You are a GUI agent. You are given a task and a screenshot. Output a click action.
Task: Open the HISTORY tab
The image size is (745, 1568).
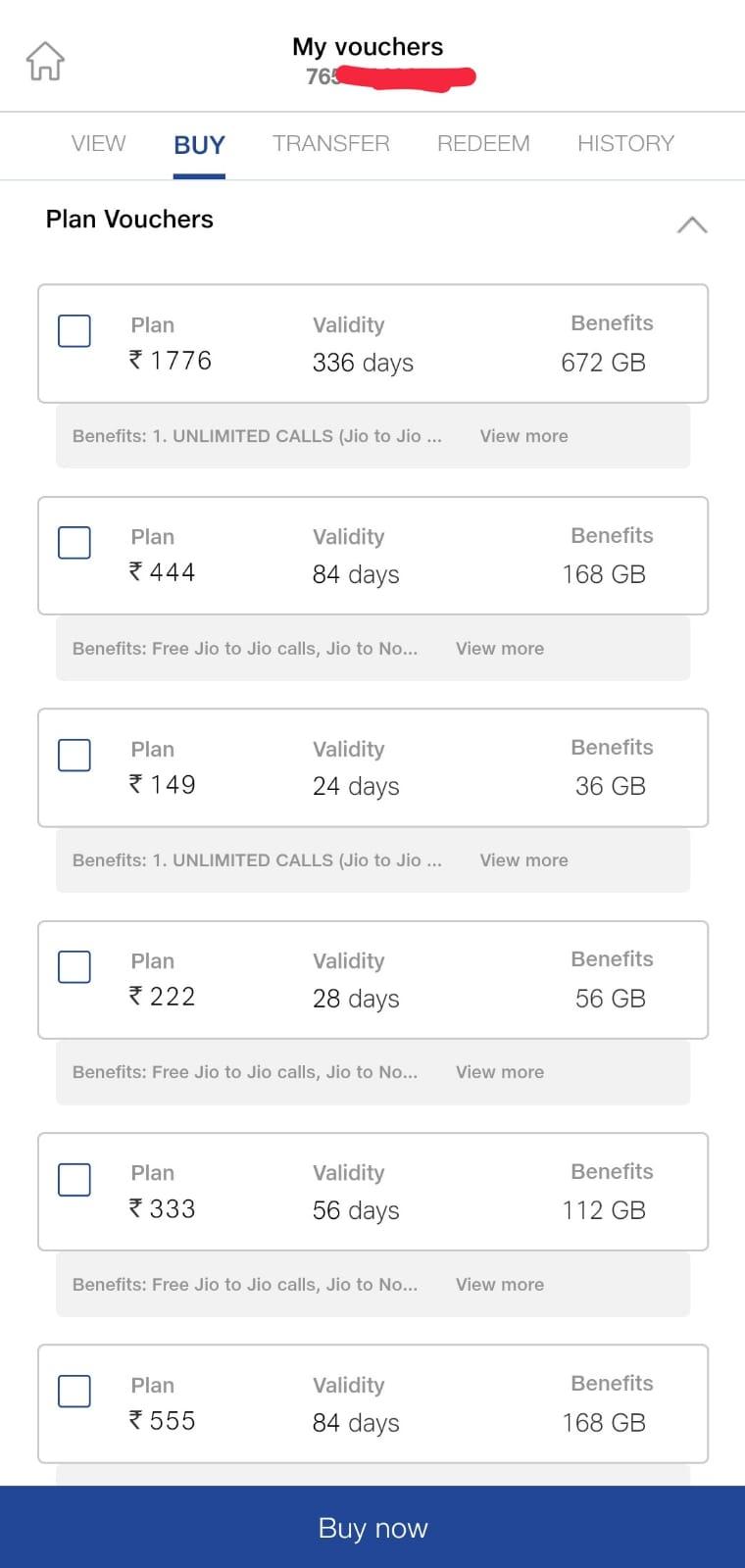[625, 144]
